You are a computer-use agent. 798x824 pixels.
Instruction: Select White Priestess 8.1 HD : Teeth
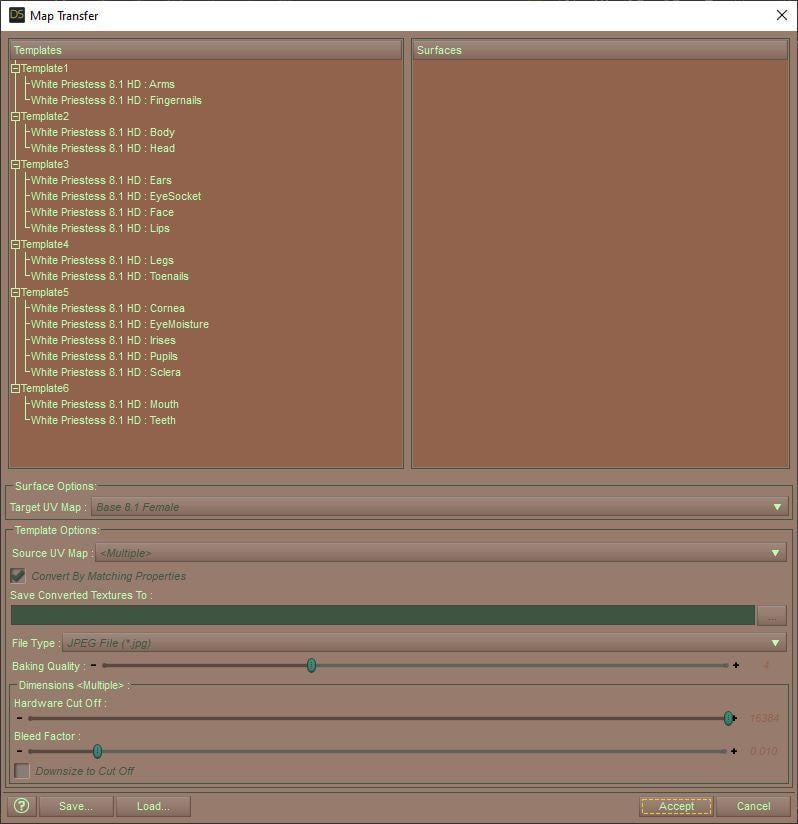click(103, 420)
